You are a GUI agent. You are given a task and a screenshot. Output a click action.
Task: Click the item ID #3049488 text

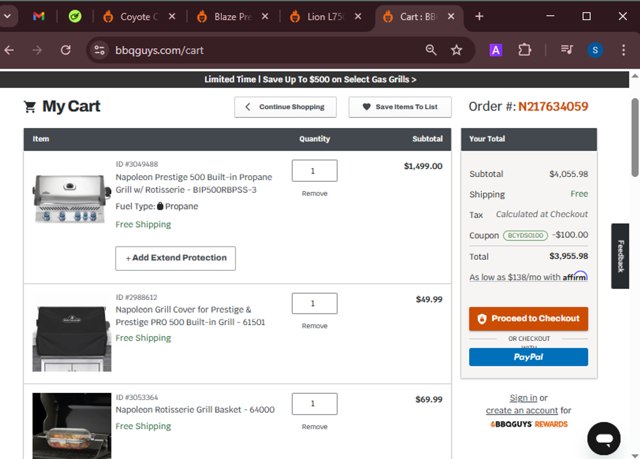point(137,164)
